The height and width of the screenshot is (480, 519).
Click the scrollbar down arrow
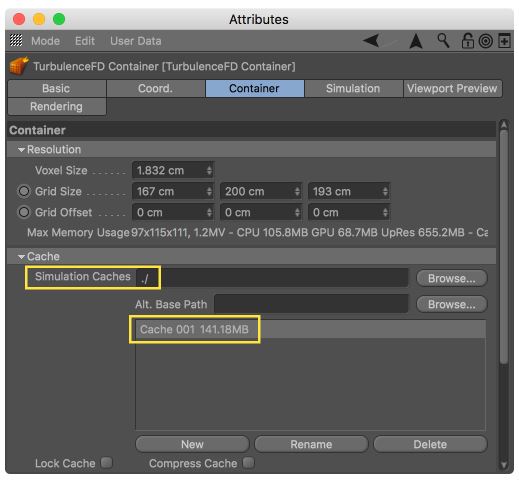pos(504,464)
